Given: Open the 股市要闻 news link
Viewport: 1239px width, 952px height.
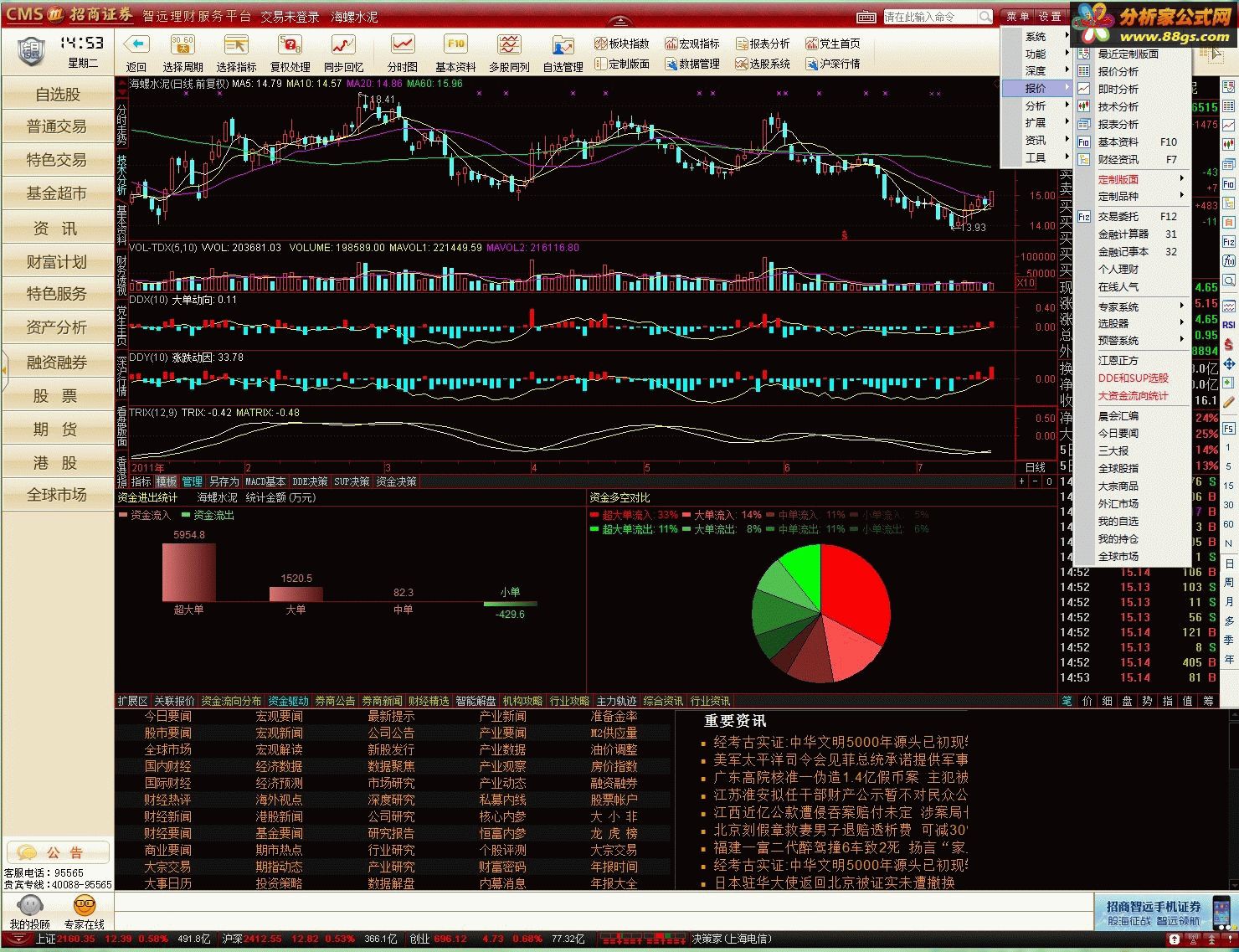Looking at the screenshot, I should (x=167, y=733).
